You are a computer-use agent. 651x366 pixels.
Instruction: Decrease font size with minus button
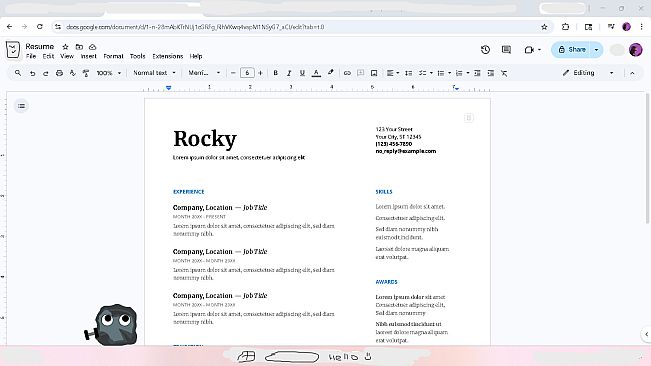tap(233, 73)
